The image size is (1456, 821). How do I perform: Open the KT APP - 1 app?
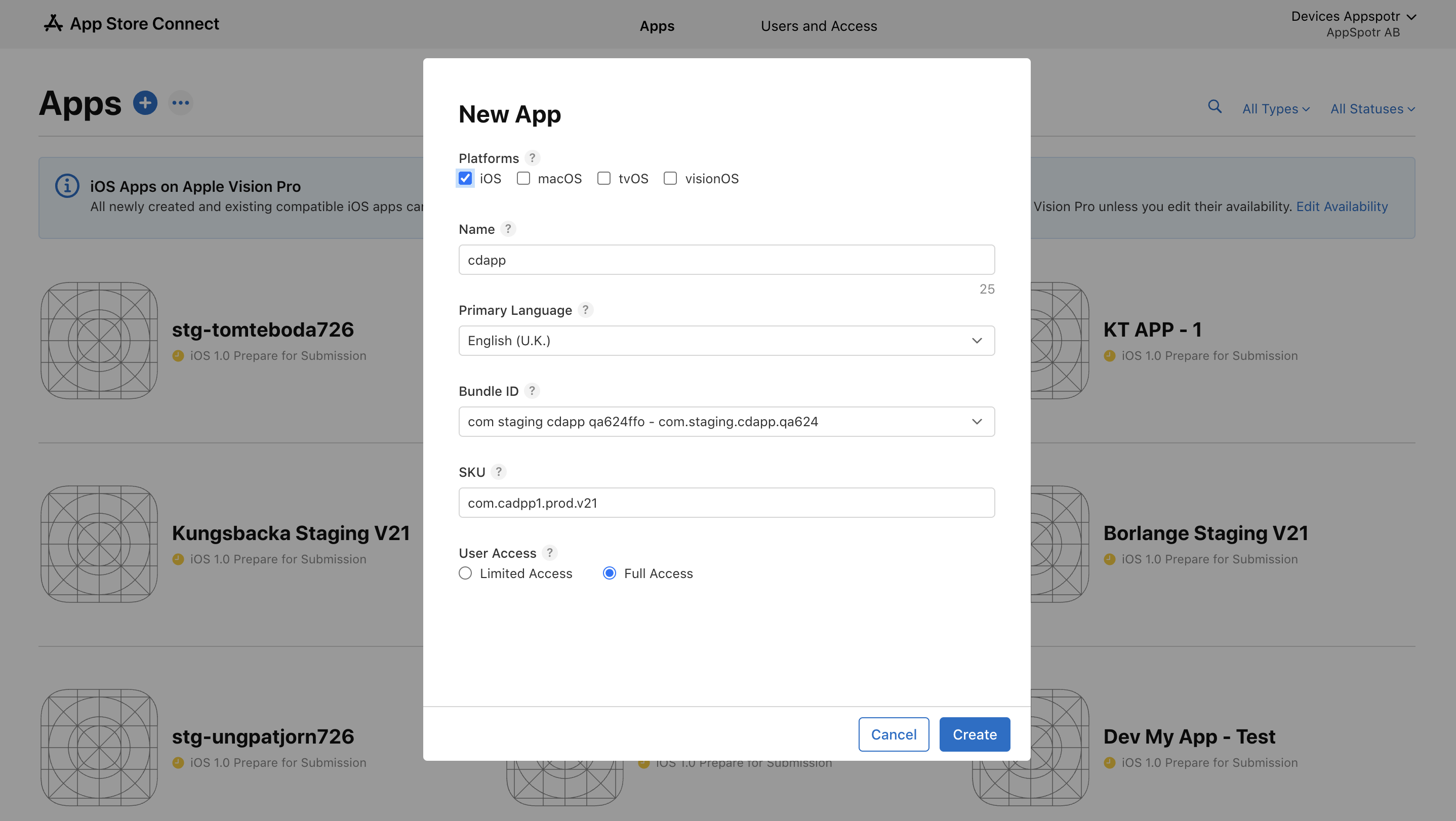coord(1152,330)
